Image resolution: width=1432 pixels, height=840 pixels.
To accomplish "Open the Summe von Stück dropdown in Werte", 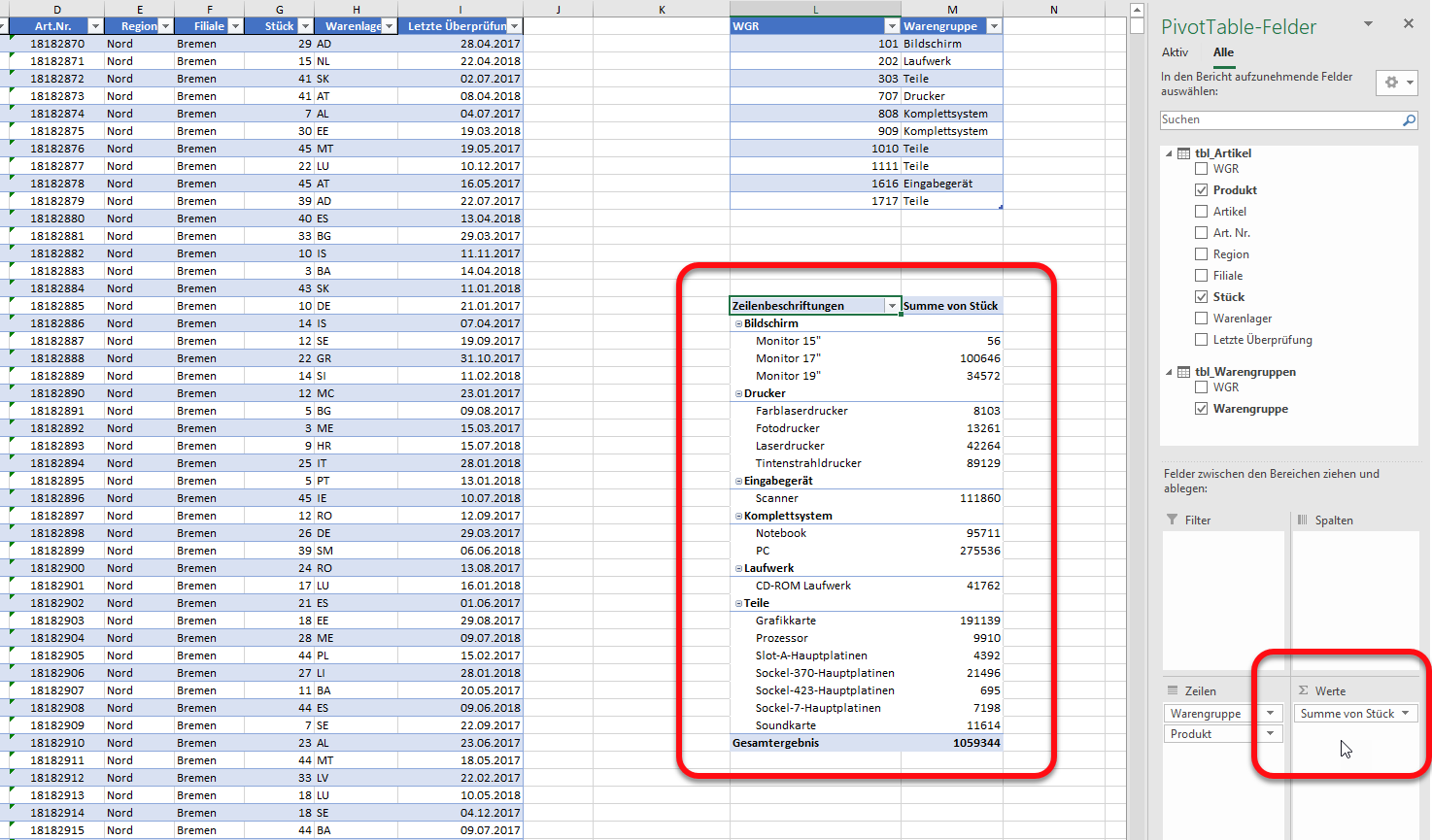I will click(1405, 714).
